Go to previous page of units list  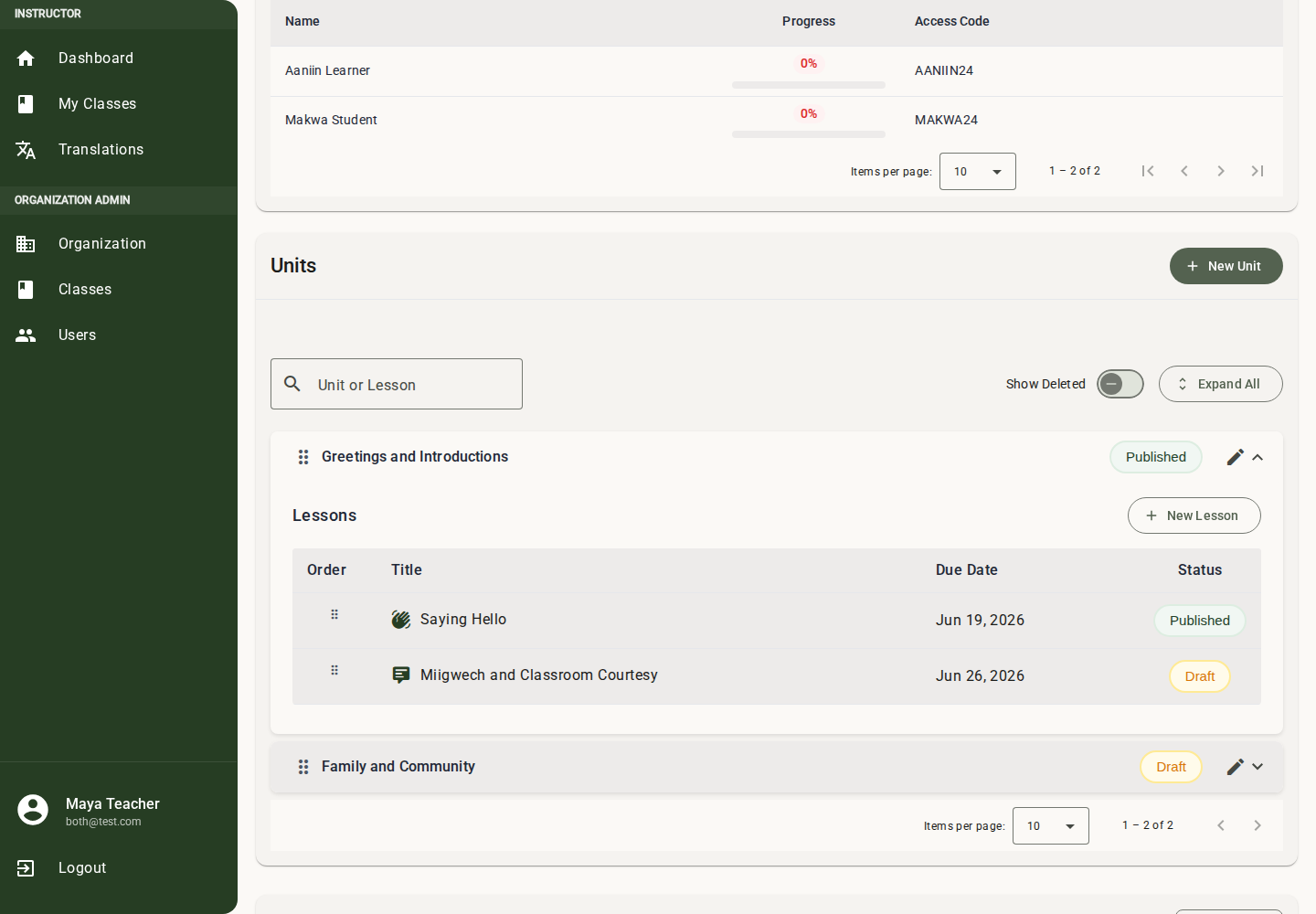coord(1221,825)
